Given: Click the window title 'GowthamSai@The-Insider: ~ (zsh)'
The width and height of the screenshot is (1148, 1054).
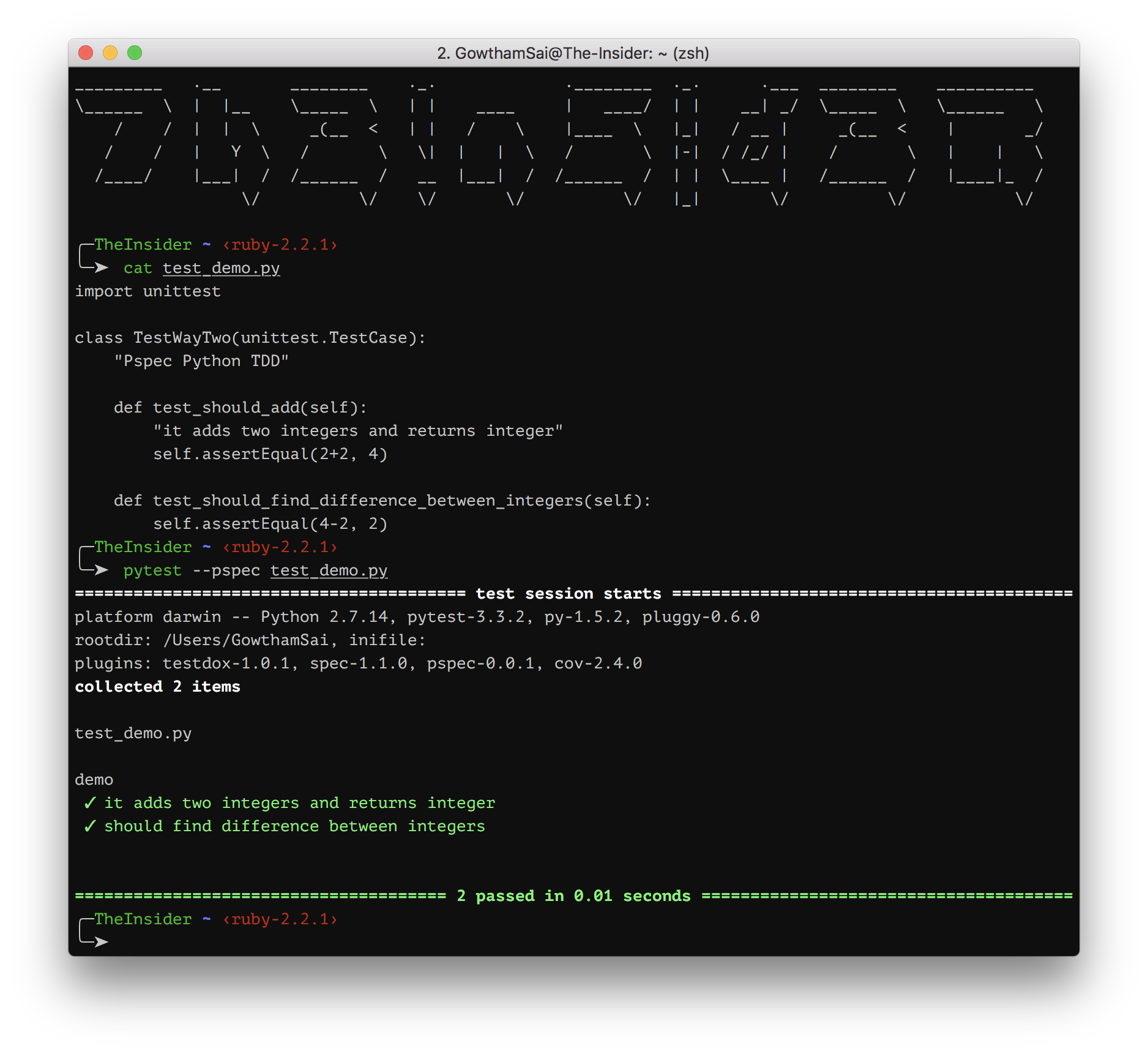Looking at the screenshot, I should 582,53.
